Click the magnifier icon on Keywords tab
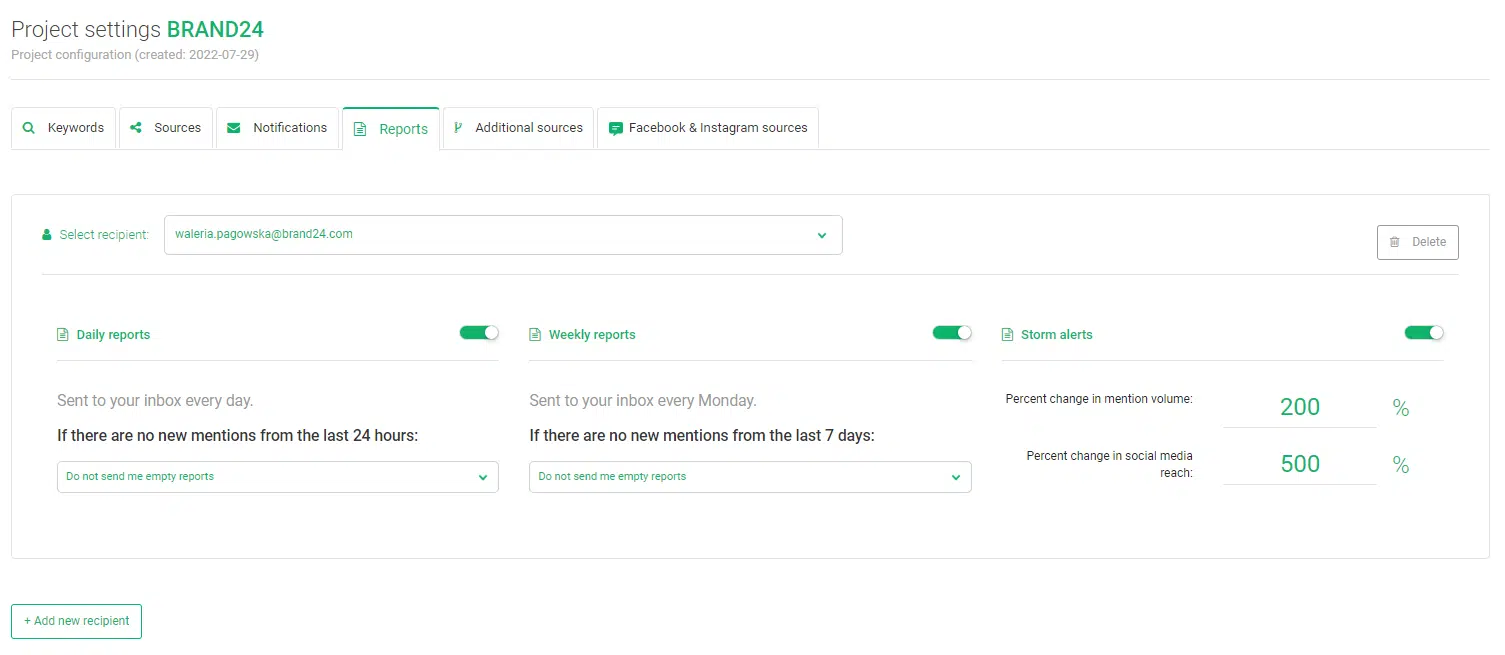This screenshot has height=655, width=1505. (x=29, y=128)
